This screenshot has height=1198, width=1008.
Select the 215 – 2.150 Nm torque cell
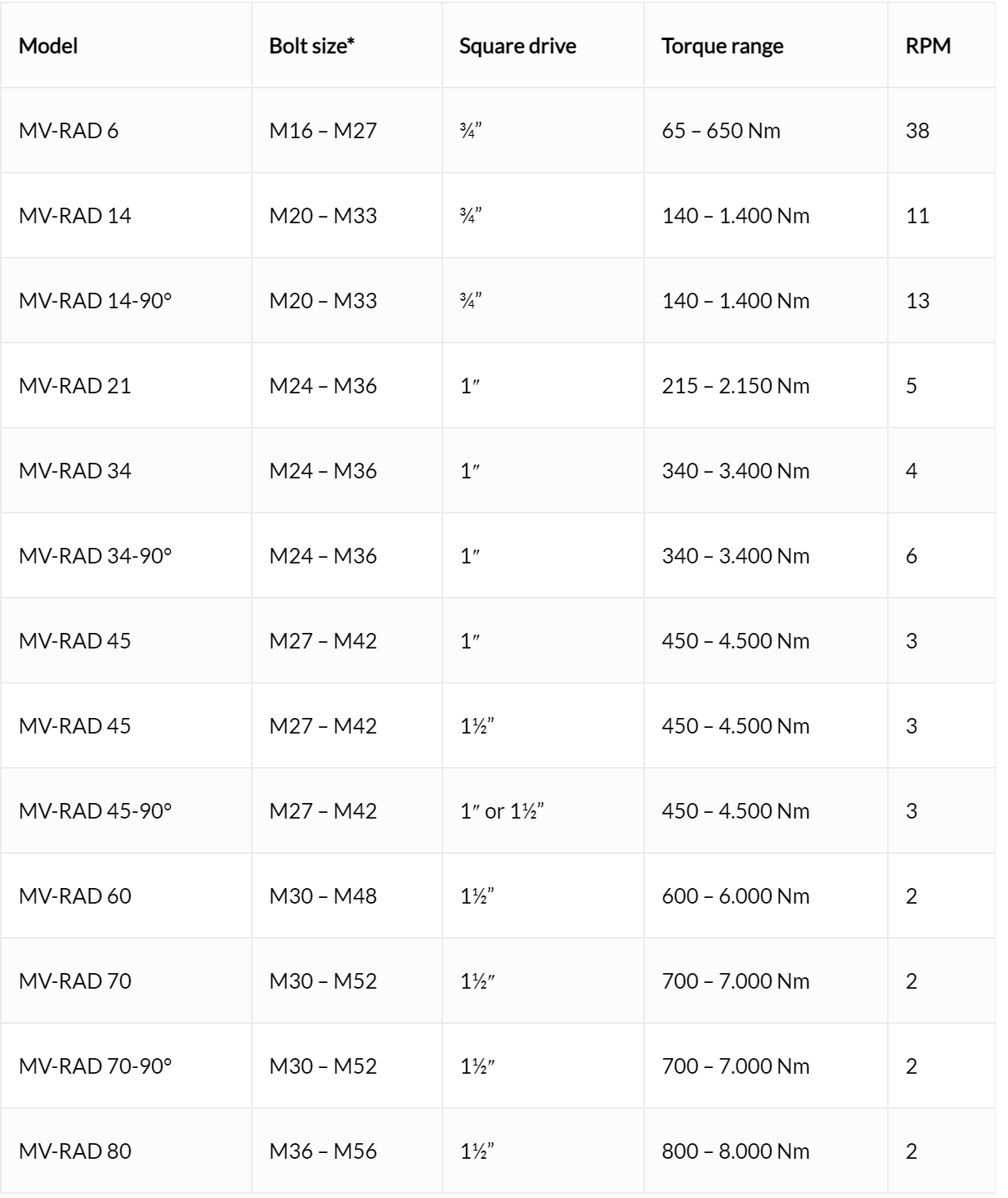[766, 386]
